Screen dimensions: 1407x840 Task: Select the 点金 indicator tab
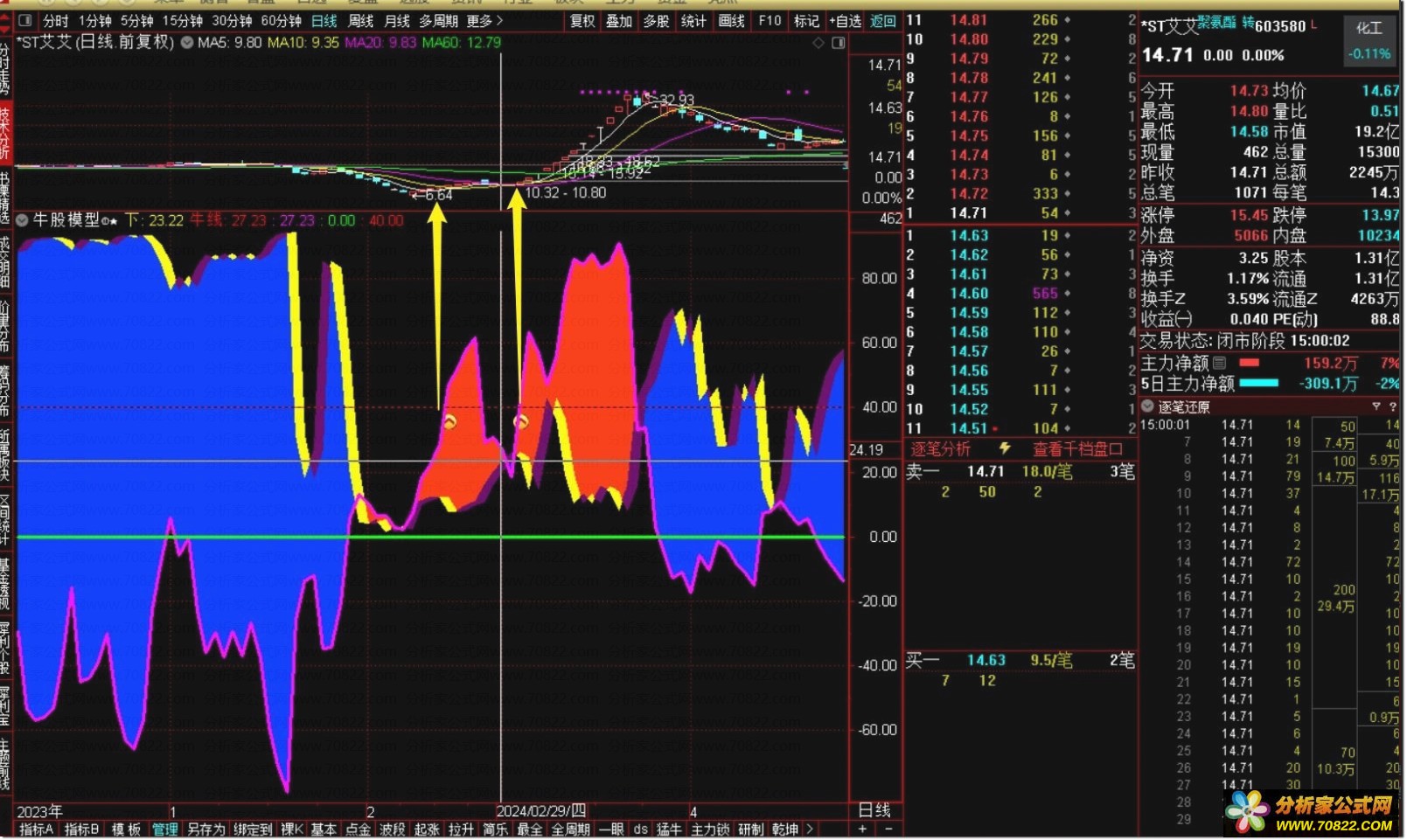358,830
